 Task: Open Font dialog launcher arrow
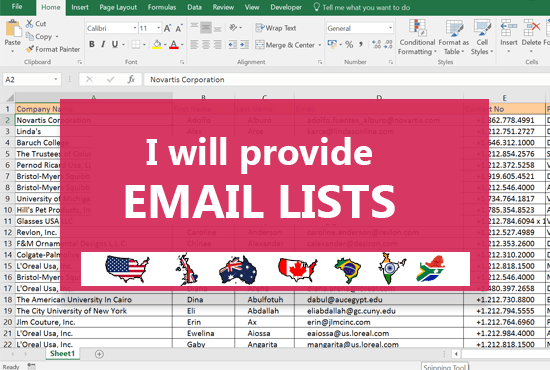[182, 62]
